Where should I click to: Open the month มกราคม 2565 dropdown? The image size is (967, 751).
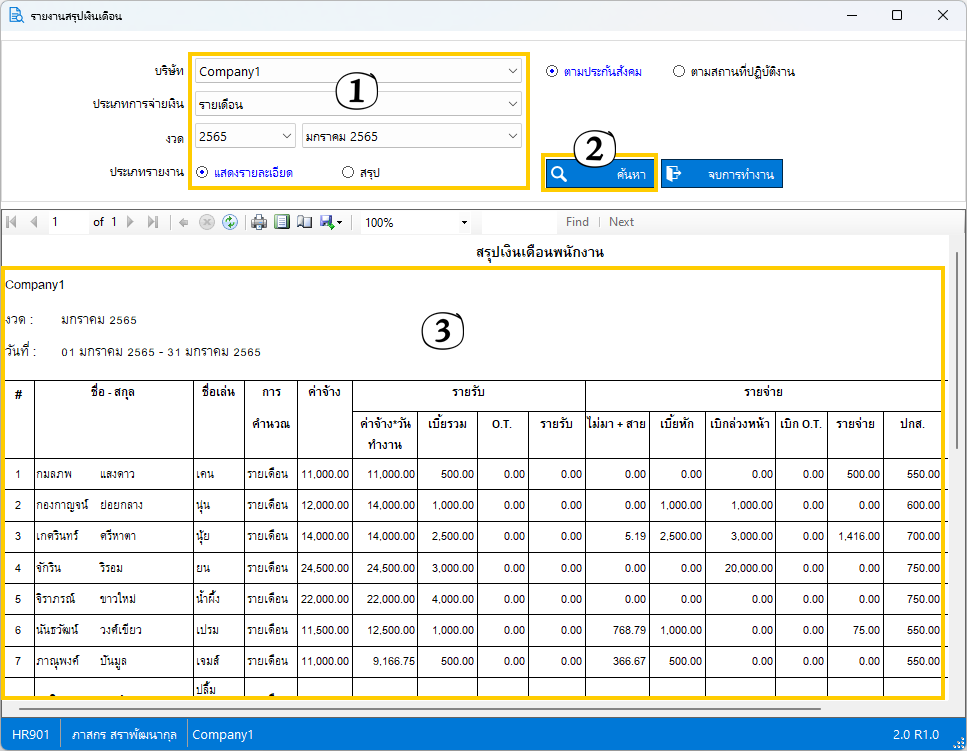pos(411,136)
